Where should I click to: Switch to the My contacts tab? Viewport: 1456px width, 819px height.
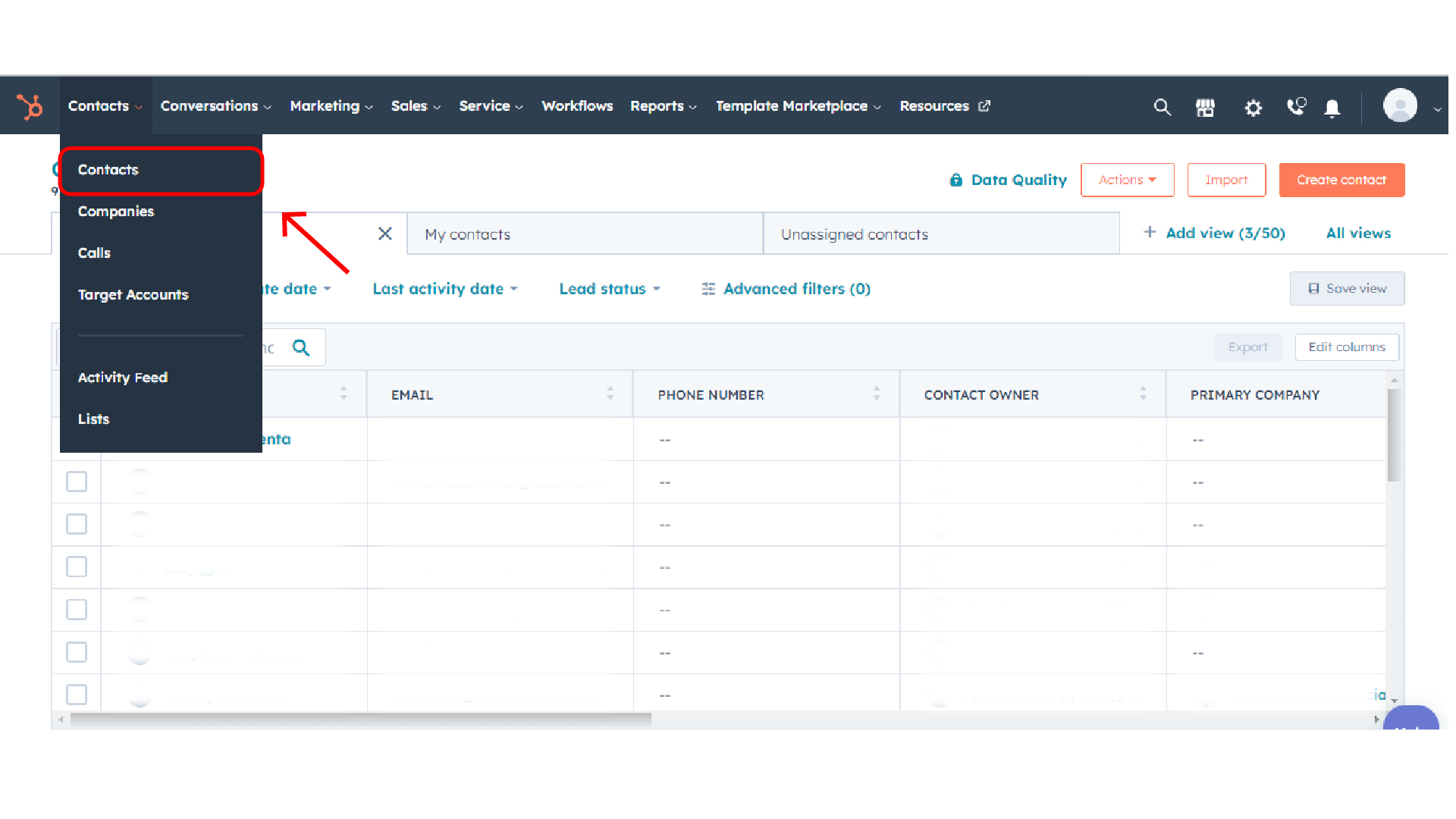[585, 234]
